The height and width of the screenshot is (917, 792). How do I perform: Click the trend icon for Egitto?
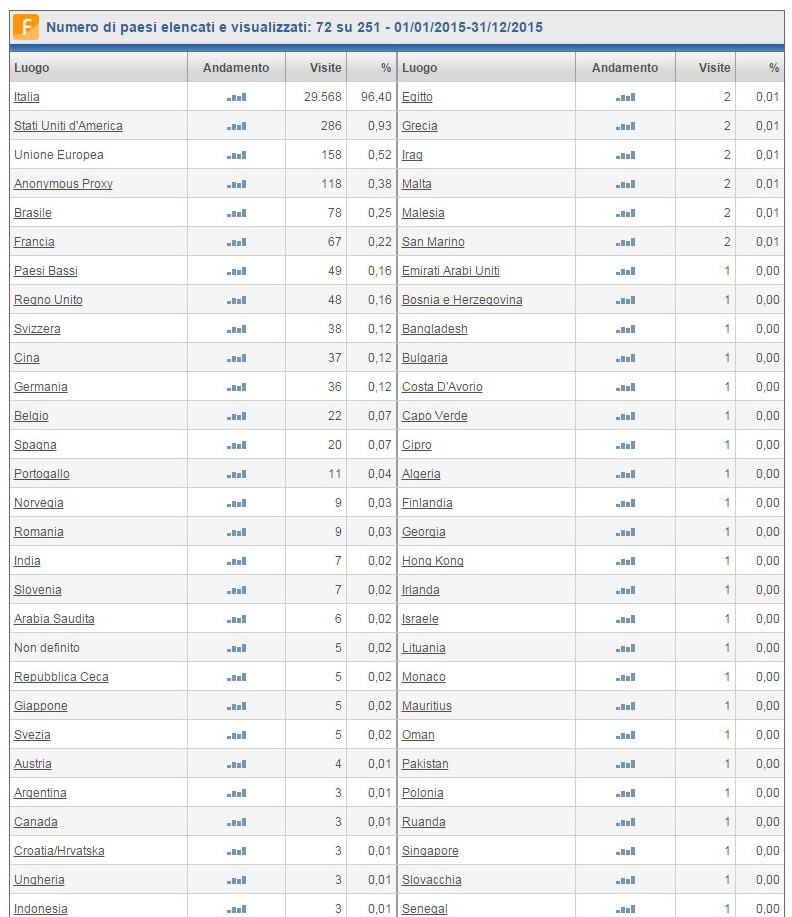click(625, 98)
